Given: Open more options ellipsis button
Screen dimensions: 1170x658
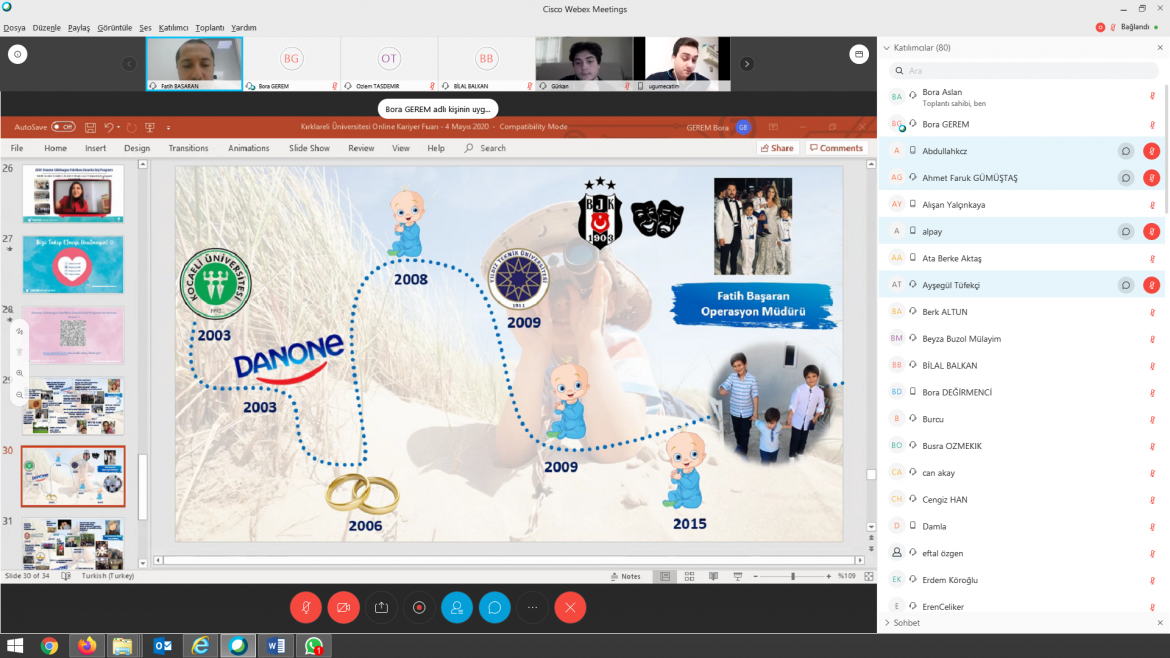Looking at the screenshot, I should coord(532,607).
